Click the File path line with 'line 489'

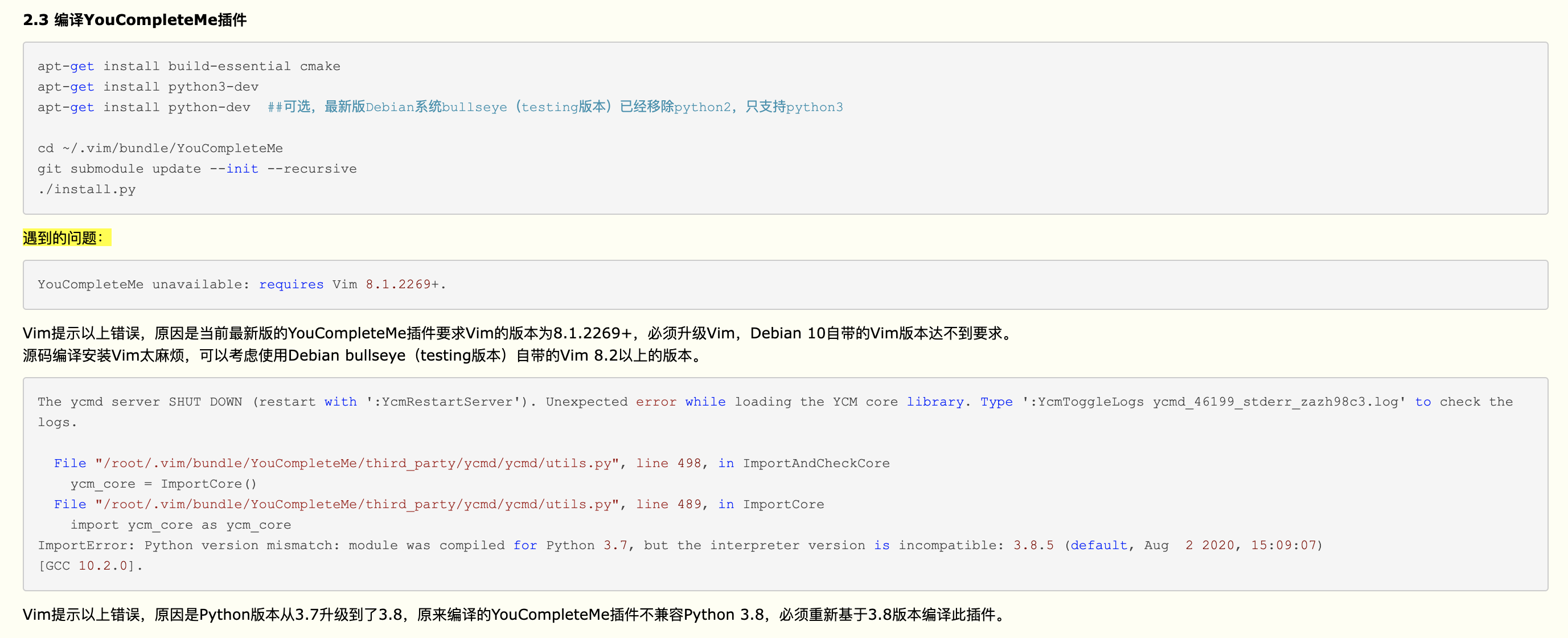click(x=439, y=504)
